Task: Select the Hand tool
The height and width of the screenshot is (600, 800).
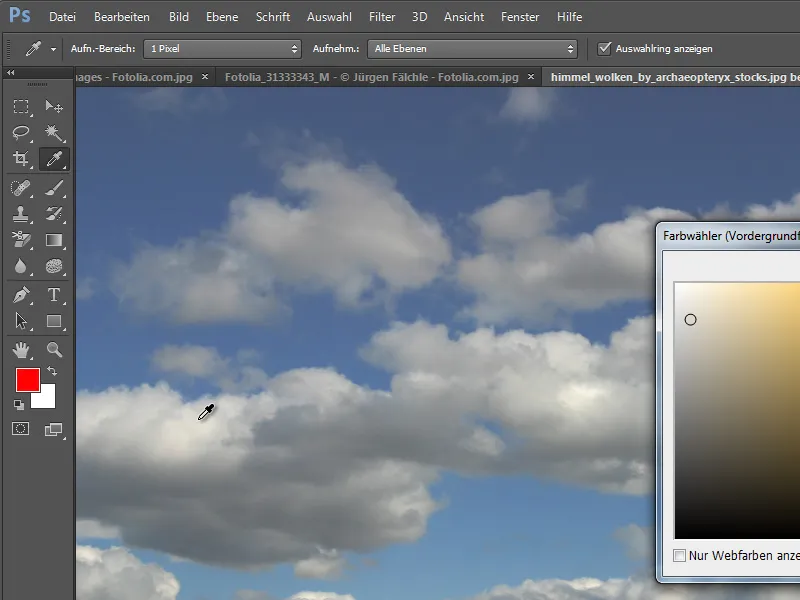Action: 21,350
